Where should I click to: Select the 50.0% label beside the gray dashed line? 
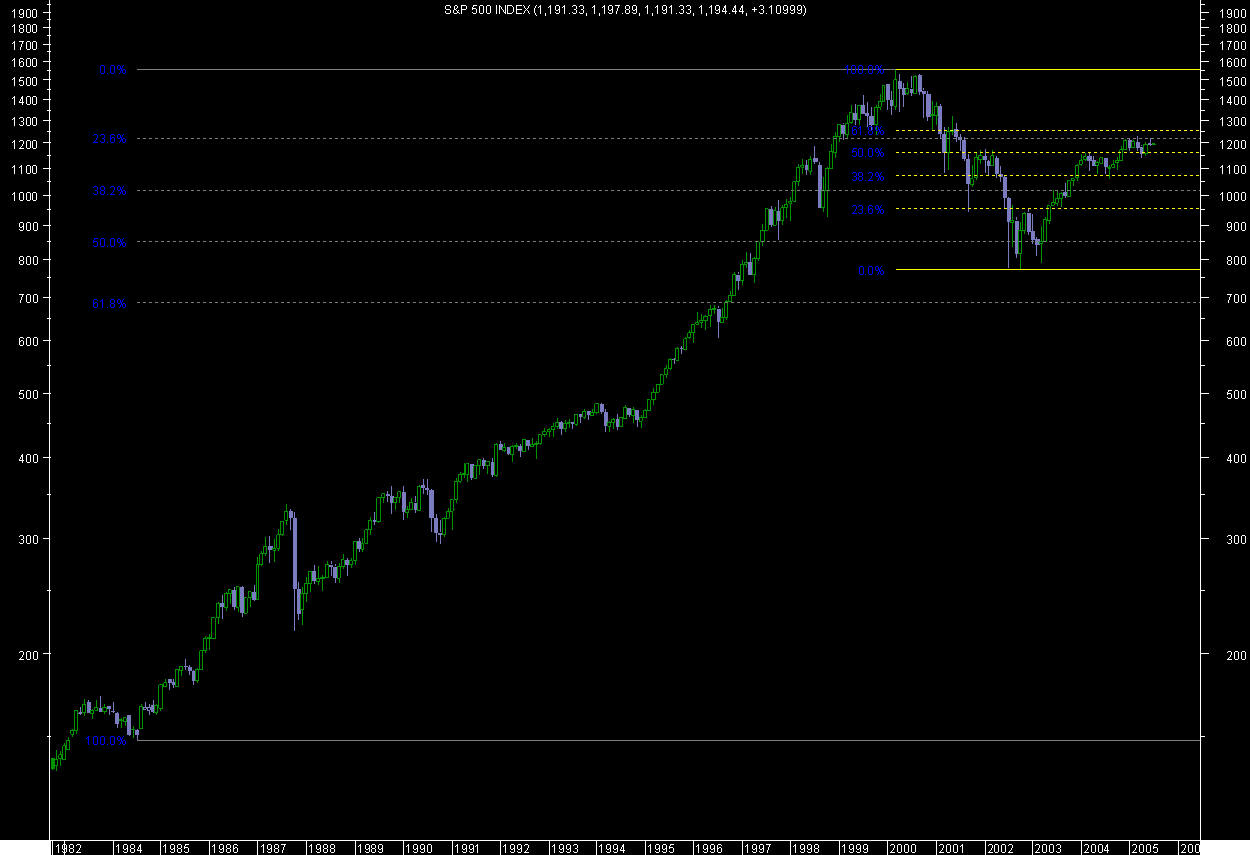tap(109, 242)
